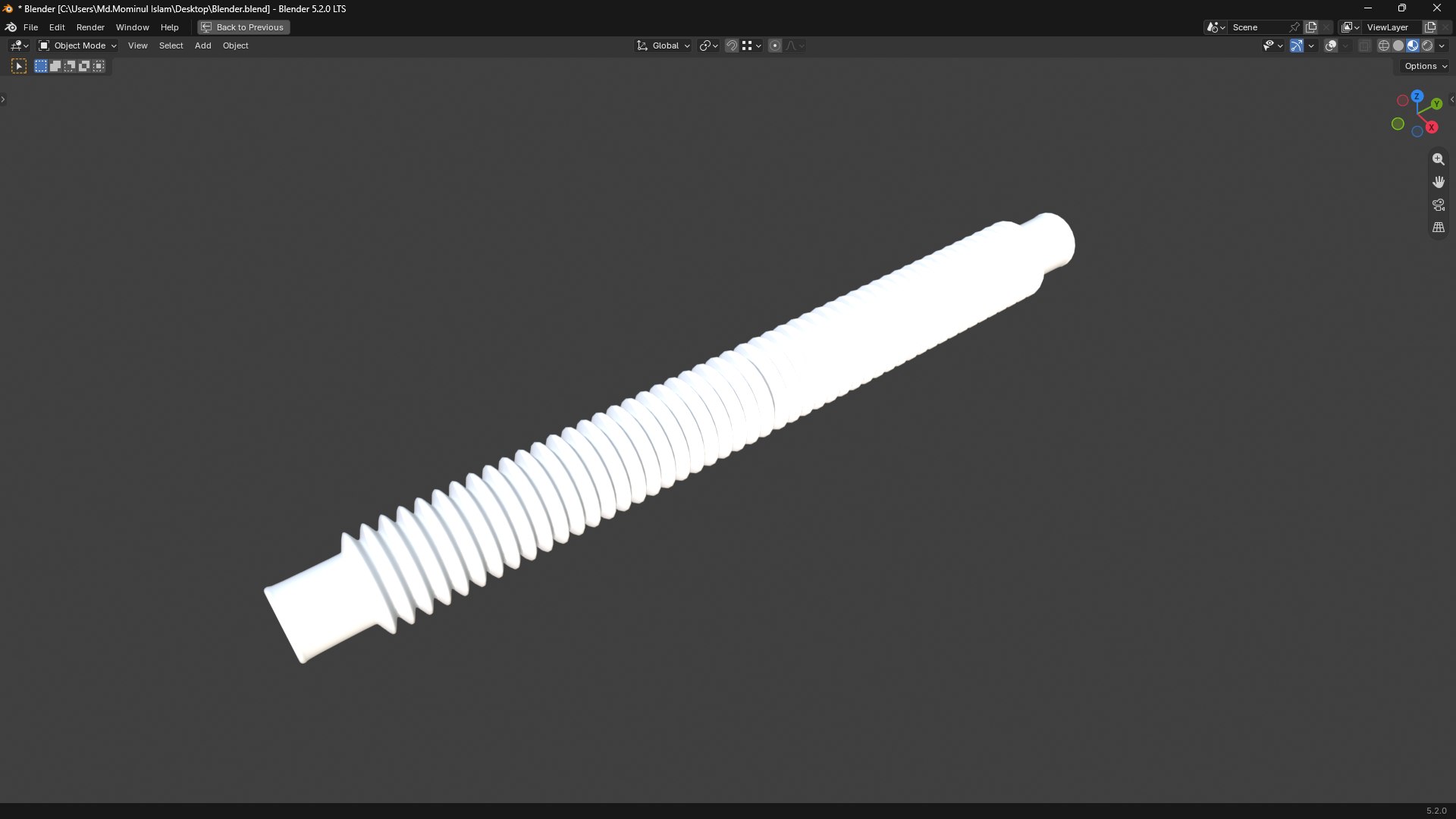Open the transform pivot point dropdown
1456x819 pixels.
click(709, 46)
